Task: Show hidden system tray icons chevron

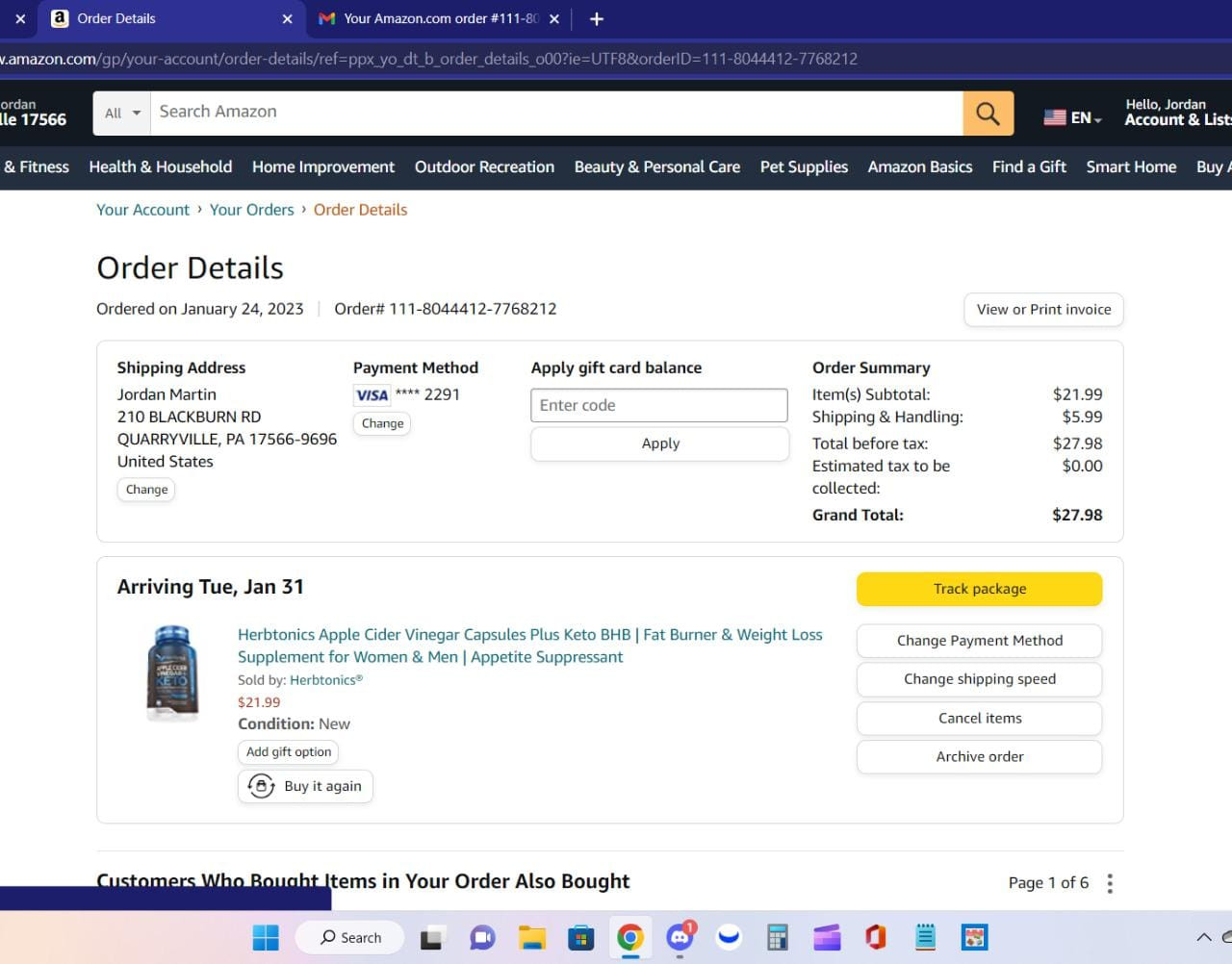Action: 1203,937
